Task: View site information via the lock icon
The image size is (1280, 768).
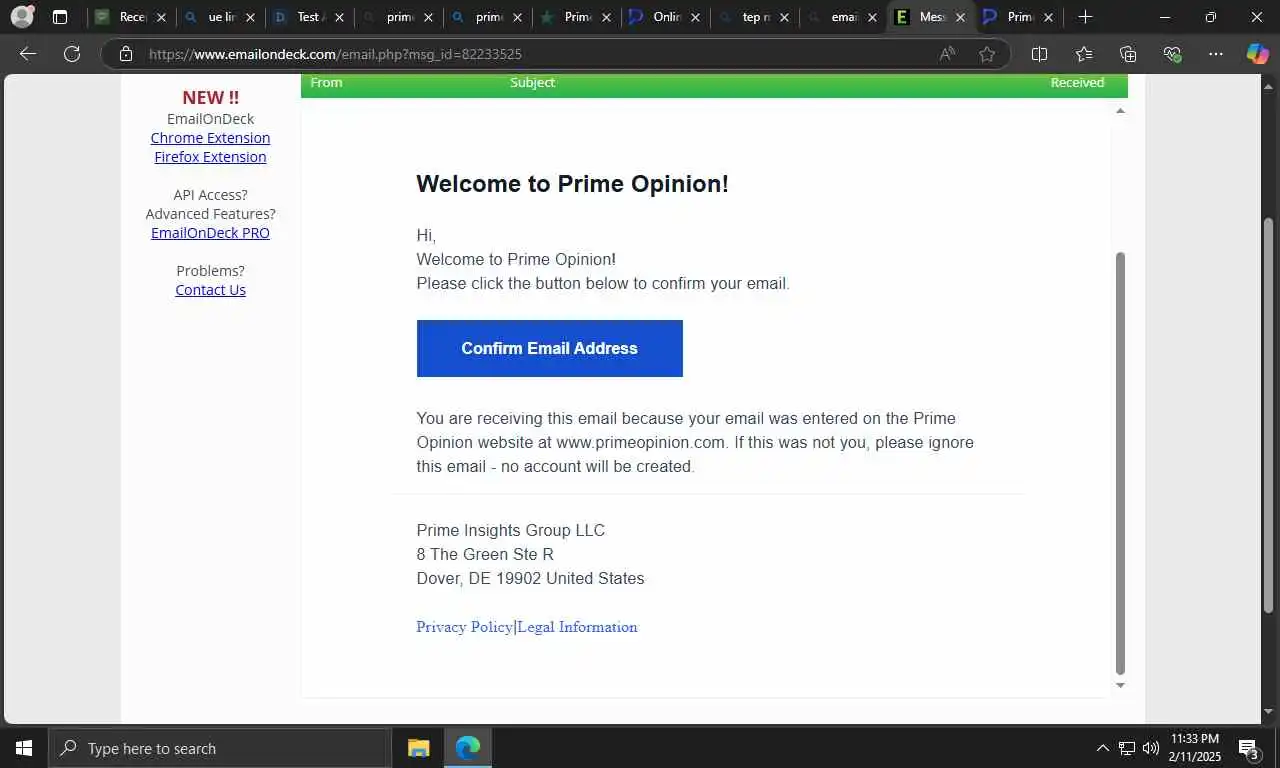Action: [x=126, y=54]
